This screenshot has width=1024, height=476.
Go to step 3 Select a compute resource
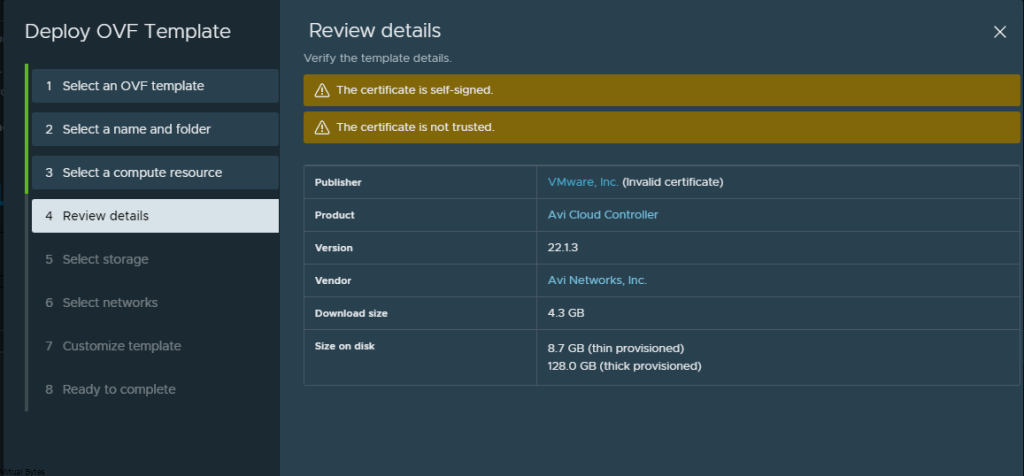pyautogui.click(x=155, y=172)
